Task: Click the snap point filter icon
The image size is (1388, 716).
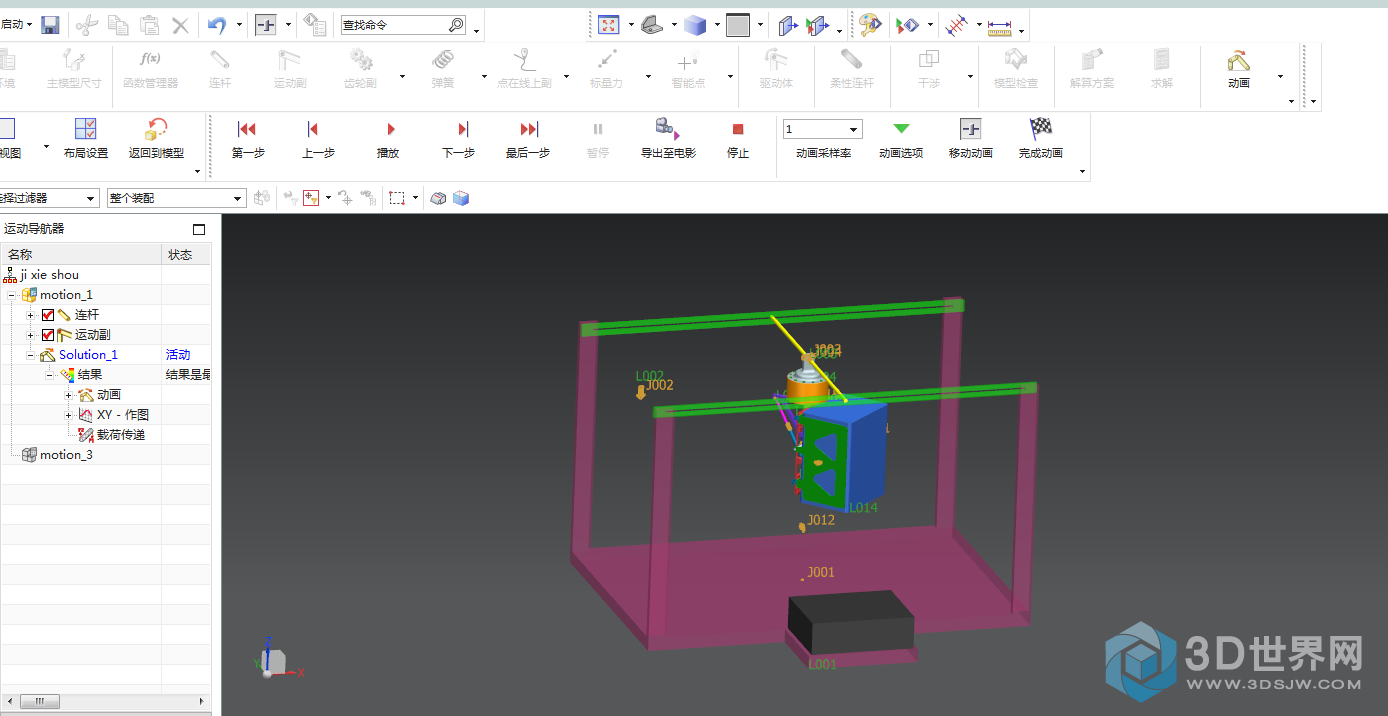Action: [x=311, y=198]
